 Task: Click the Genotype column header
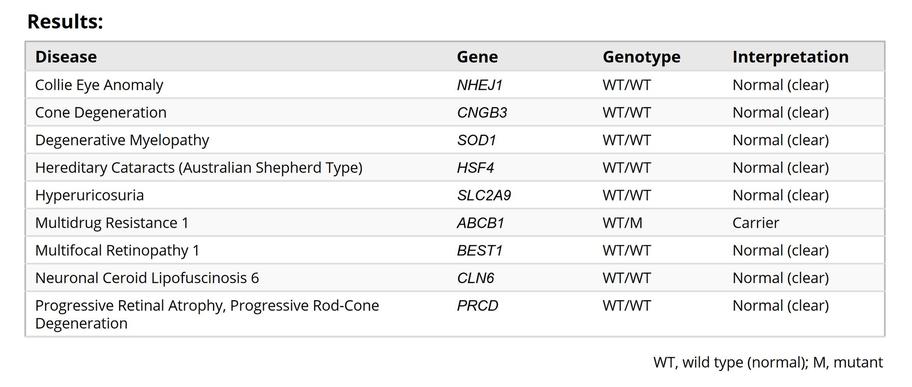pos(641,57)
